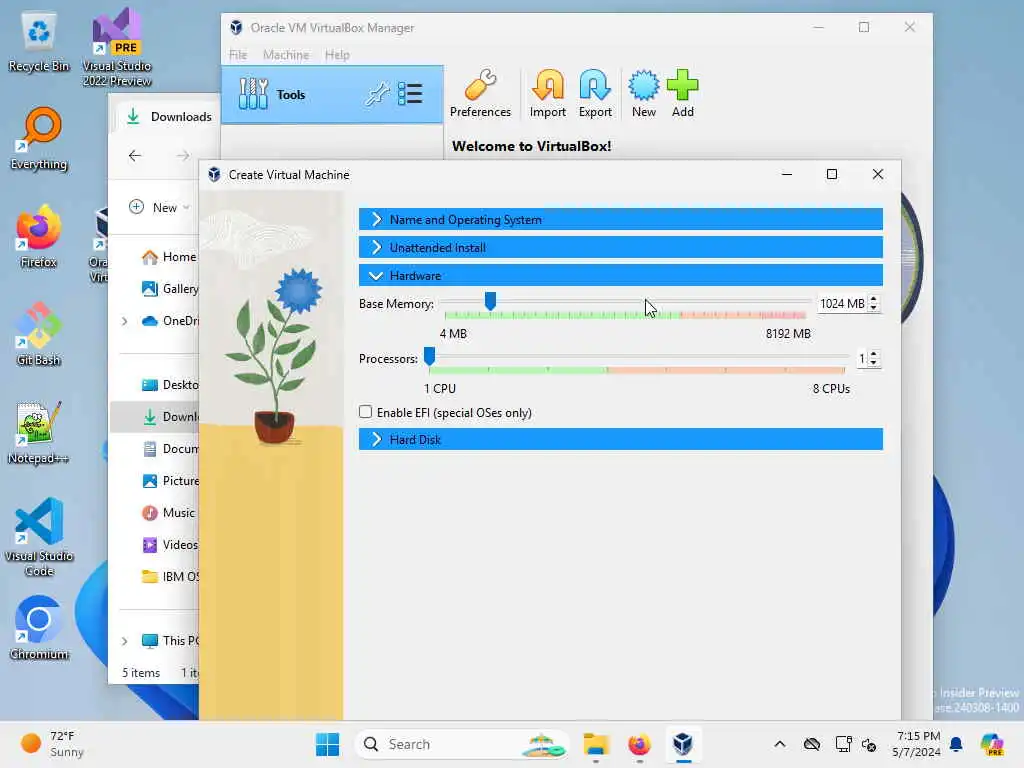Increase processor count with the up arrow
Image resolution: width=1024 pixels, height=768 pixels.
click(874, 354)
